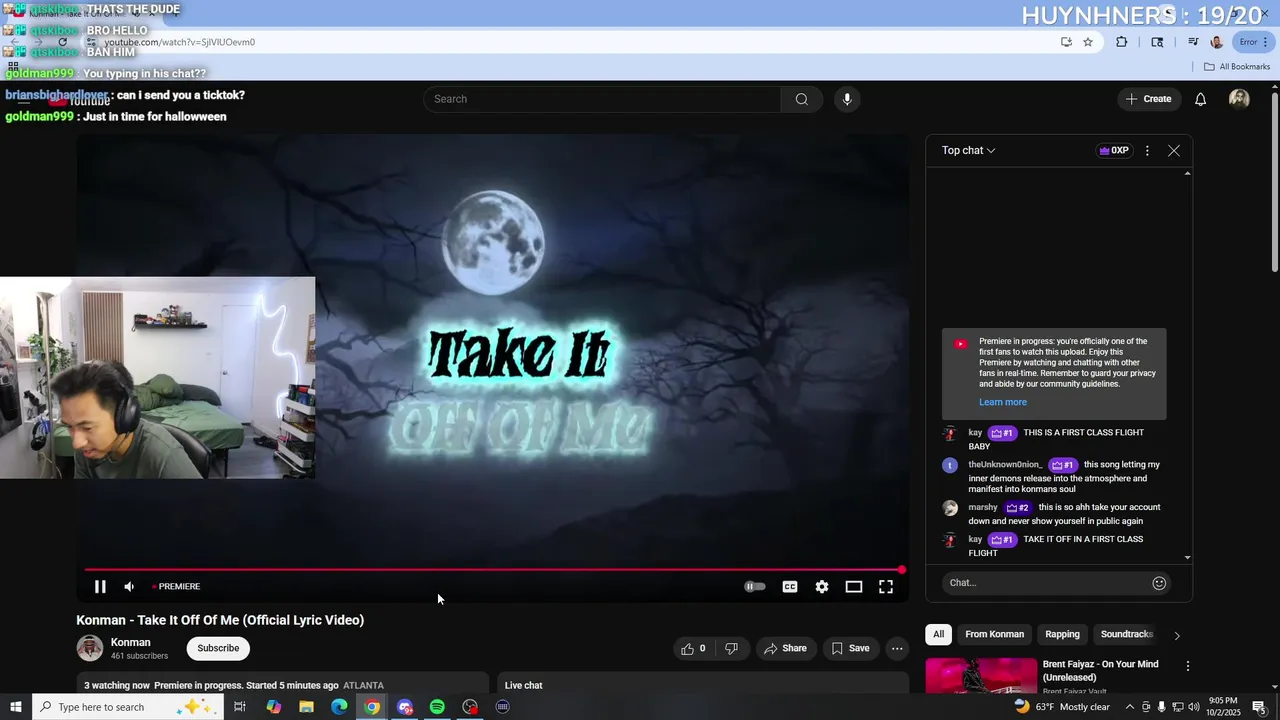The width and height of the screenshot is (1280, 720).
Task: Click Type here to search box
Action: 128,707
